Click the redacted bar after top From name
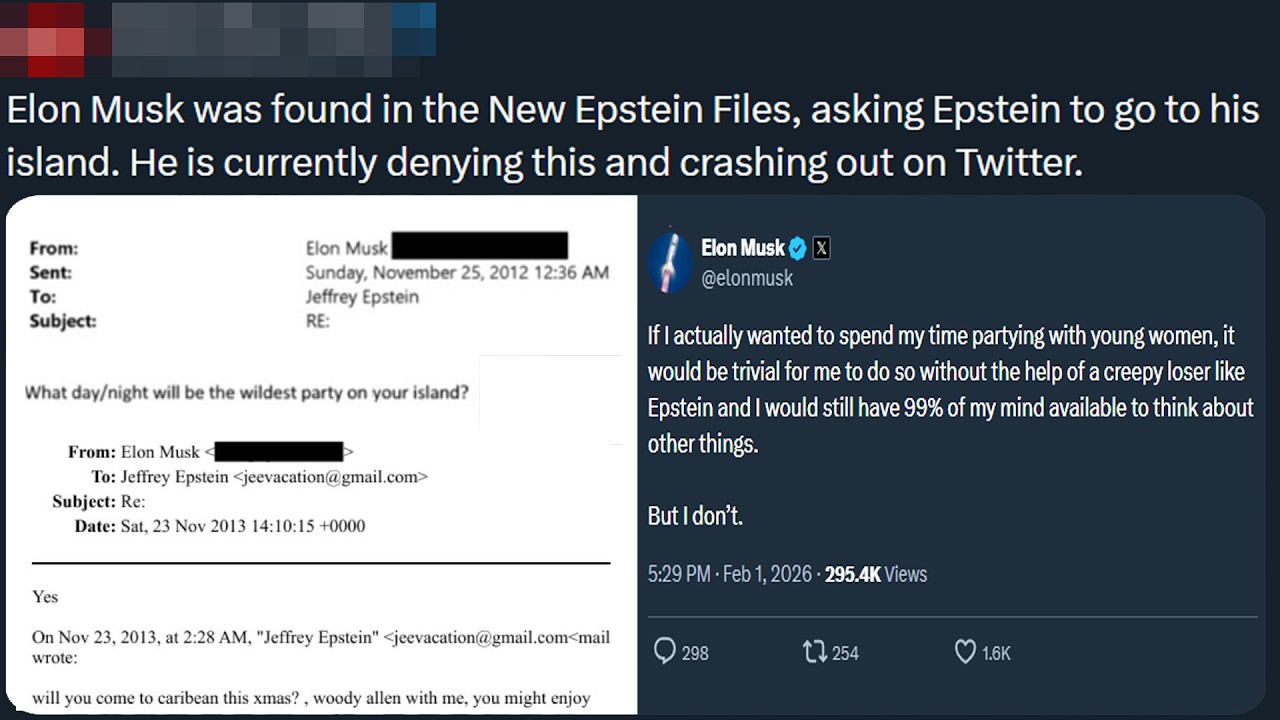Image resolution: width=1280 pixels, height=720 pixels. click(x=480, y=246)
